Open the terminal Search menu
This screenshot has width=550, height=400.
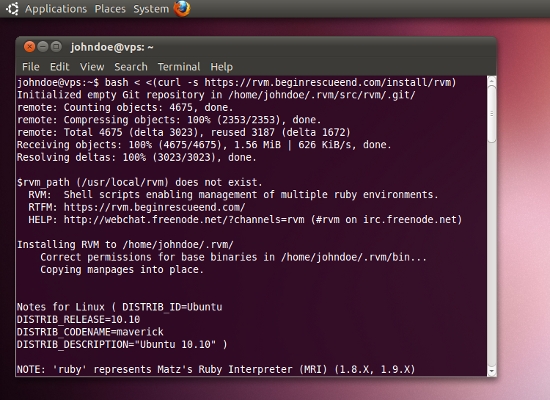tap(131, 67)
